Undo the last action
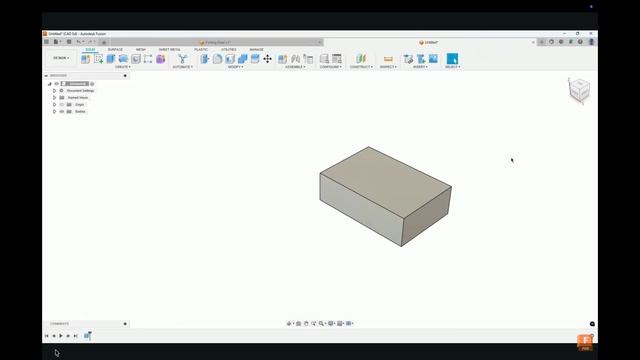This screenshot has height=360, width=640. [x=79, y=42]
